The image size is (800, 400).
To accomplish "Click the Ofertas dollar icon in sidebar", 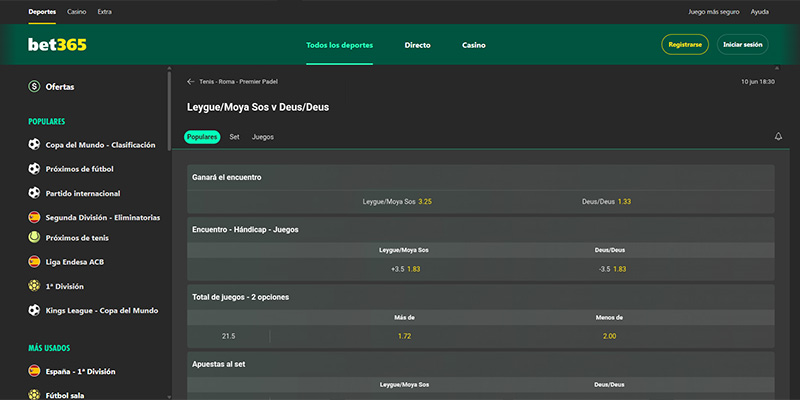I will click(34, 87).
